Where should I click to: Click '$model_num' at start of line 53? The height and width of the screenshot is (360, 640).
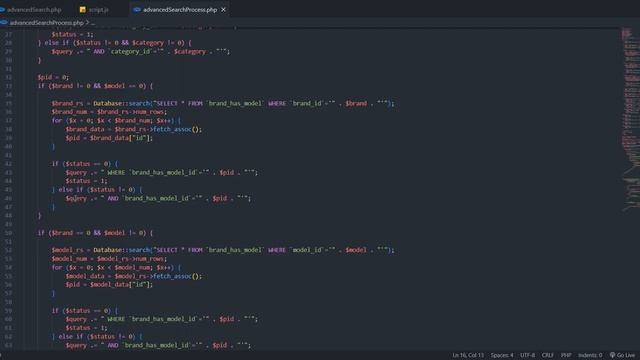pyautogui.click(x=69, y=259)
